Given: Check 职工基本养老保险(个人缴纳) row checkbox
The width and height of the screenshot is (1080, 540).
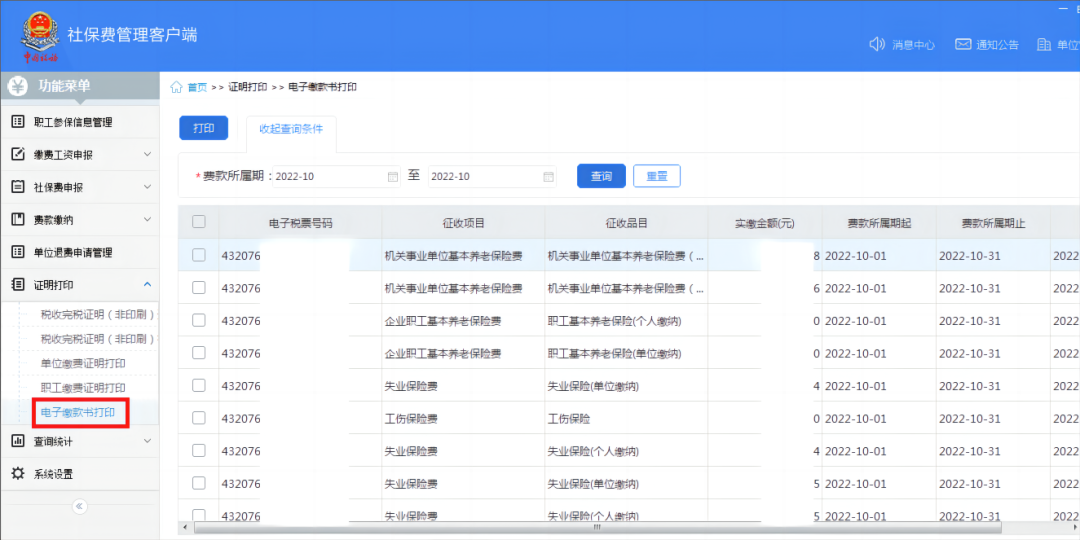Looking at the screenshot, I should coord(198,320).
